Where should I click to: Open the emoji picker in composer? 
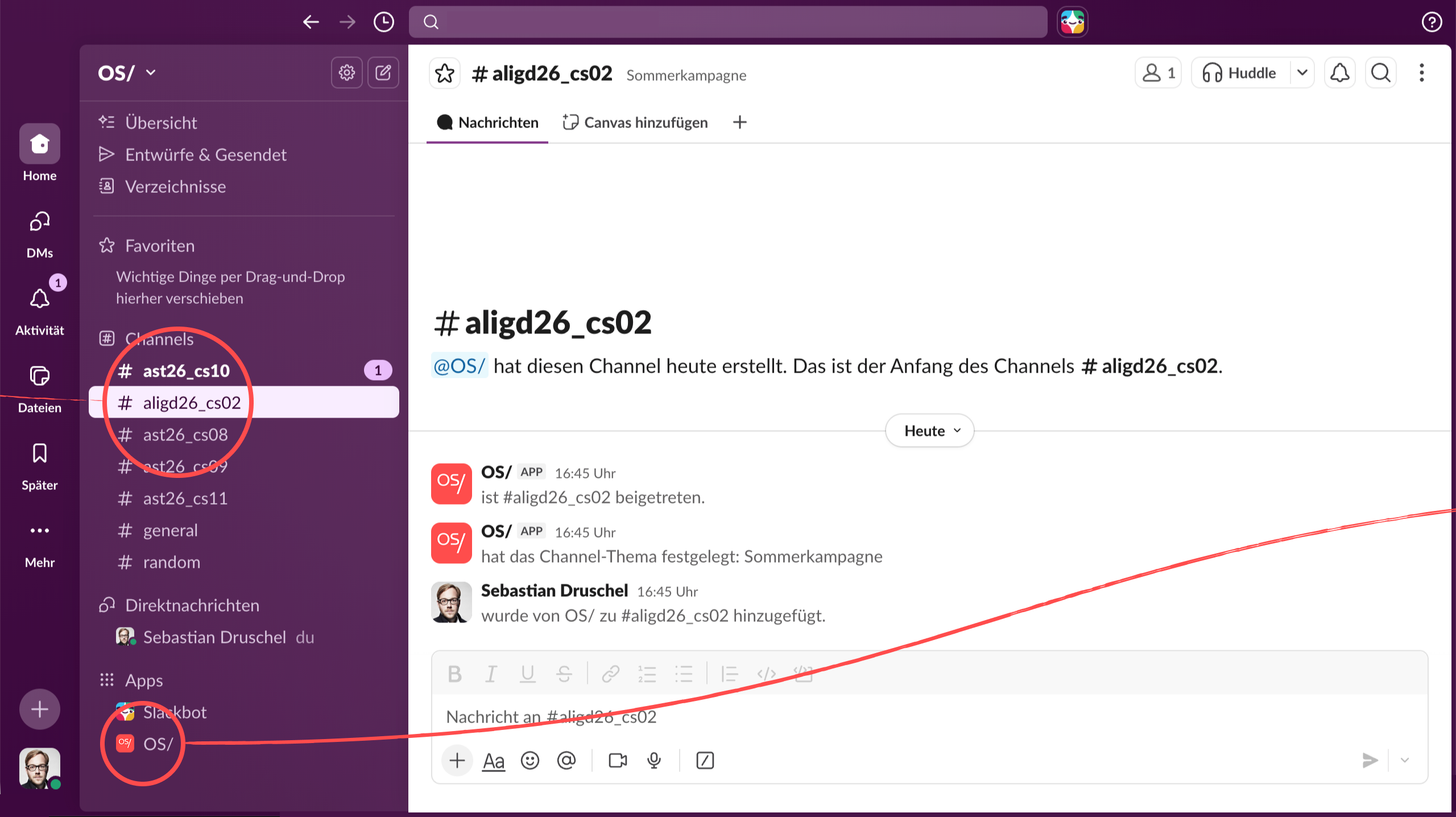click(530, 761)
